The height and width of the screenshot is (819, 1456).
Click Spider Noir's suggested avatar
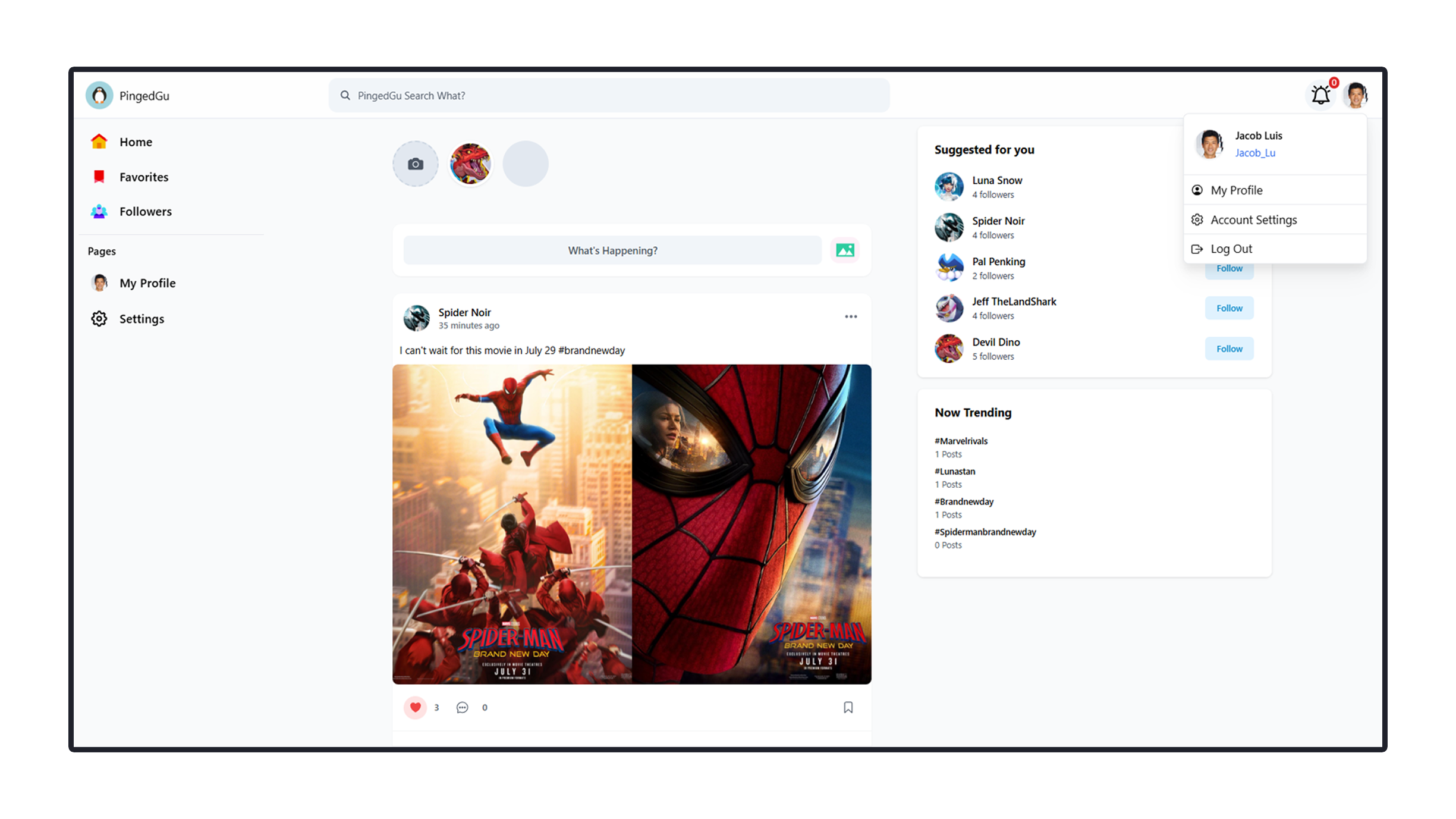pos(949,227)
